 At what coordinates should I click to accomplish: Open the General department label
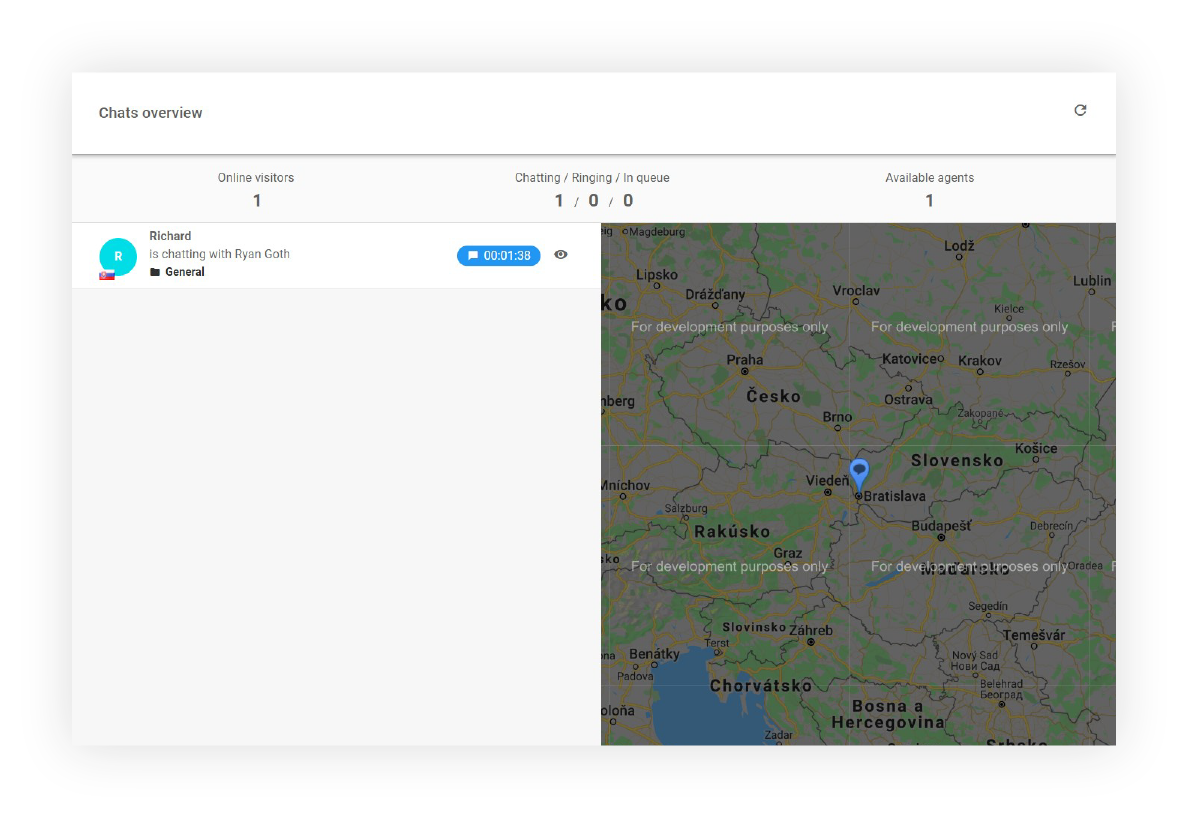184,271
